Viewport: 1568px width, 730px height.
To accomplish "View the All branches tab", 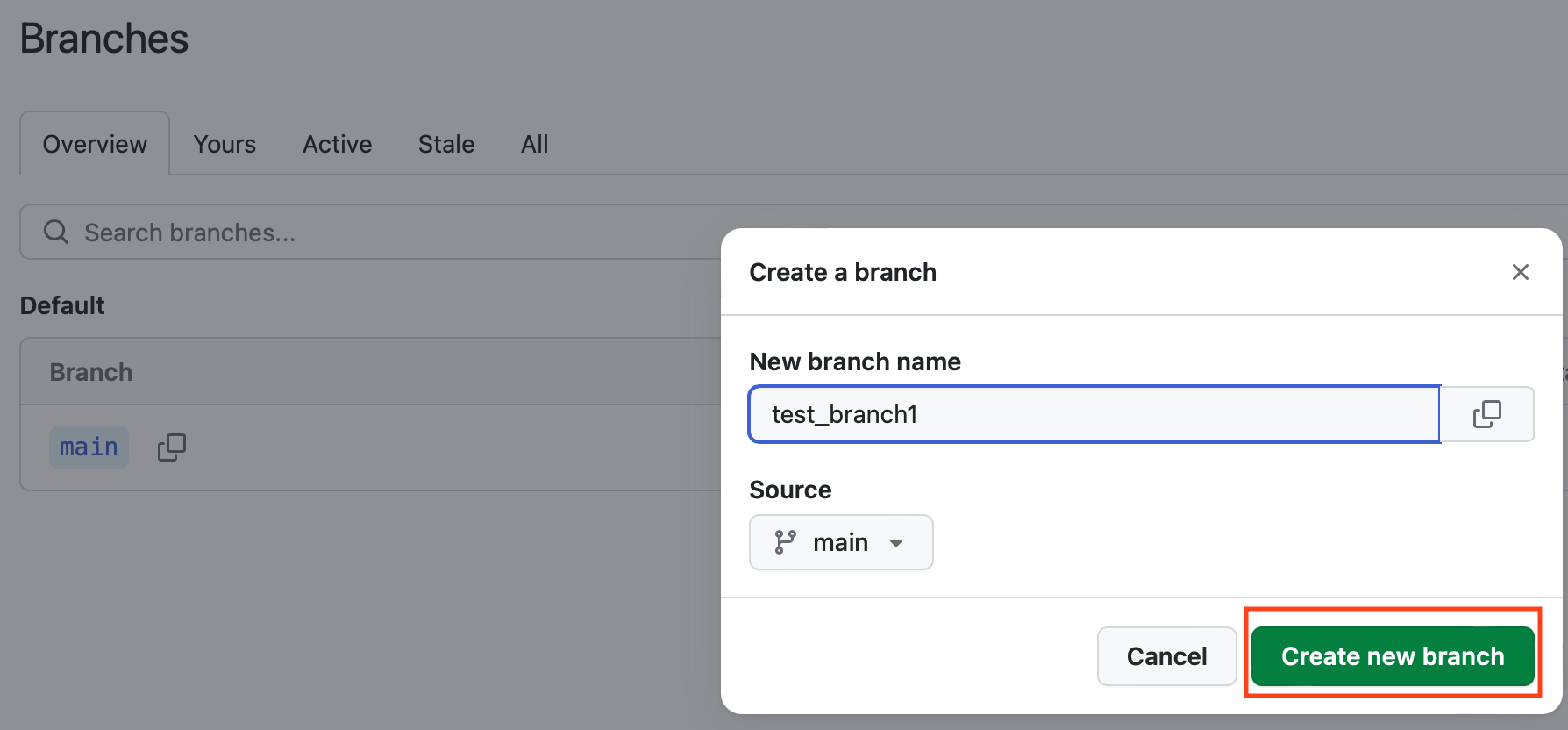I will [534, 144].
